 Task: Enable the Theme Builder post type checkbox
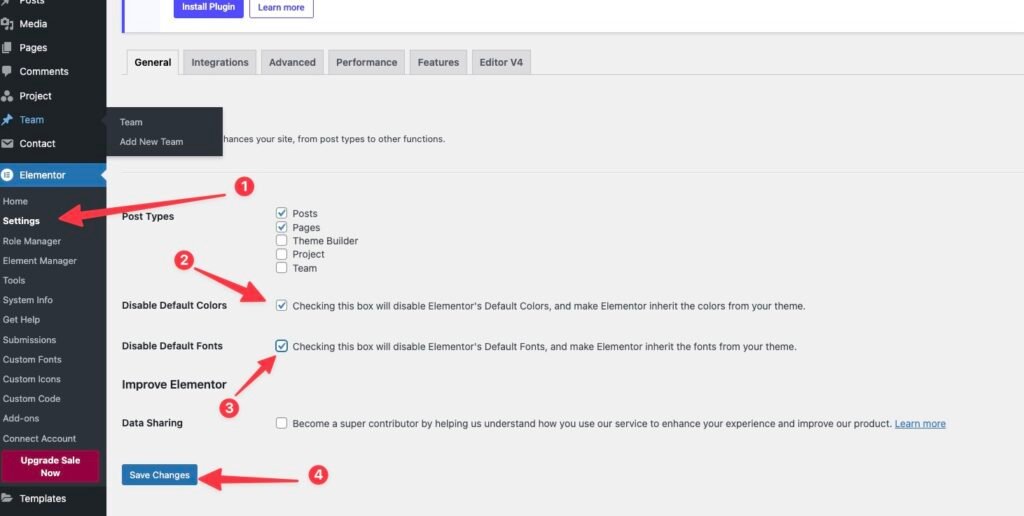(x=282, y=241)
